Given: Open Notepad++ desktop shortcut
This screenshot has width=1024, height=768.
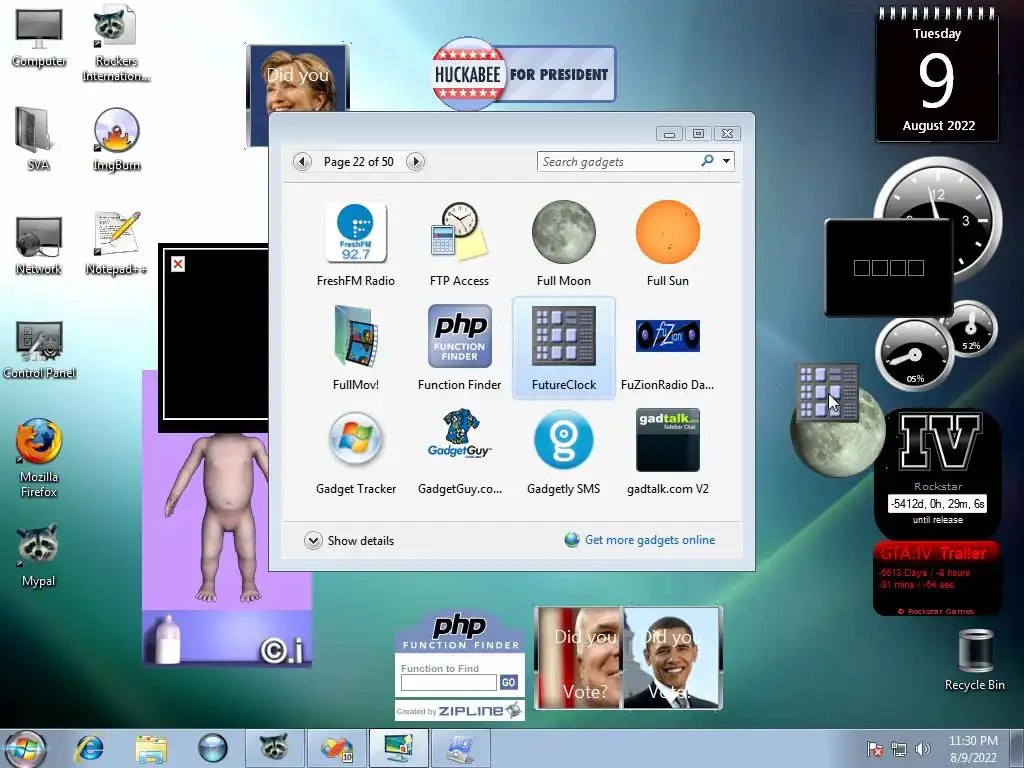Looking at the screenshot, I should [x=116, y=243].
